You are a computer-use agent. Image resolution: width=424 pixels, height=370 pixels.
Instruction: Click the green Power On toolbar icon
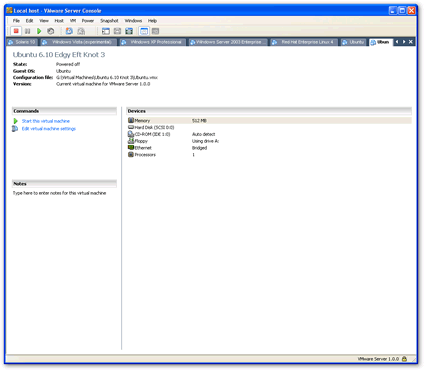pos(39,31)
